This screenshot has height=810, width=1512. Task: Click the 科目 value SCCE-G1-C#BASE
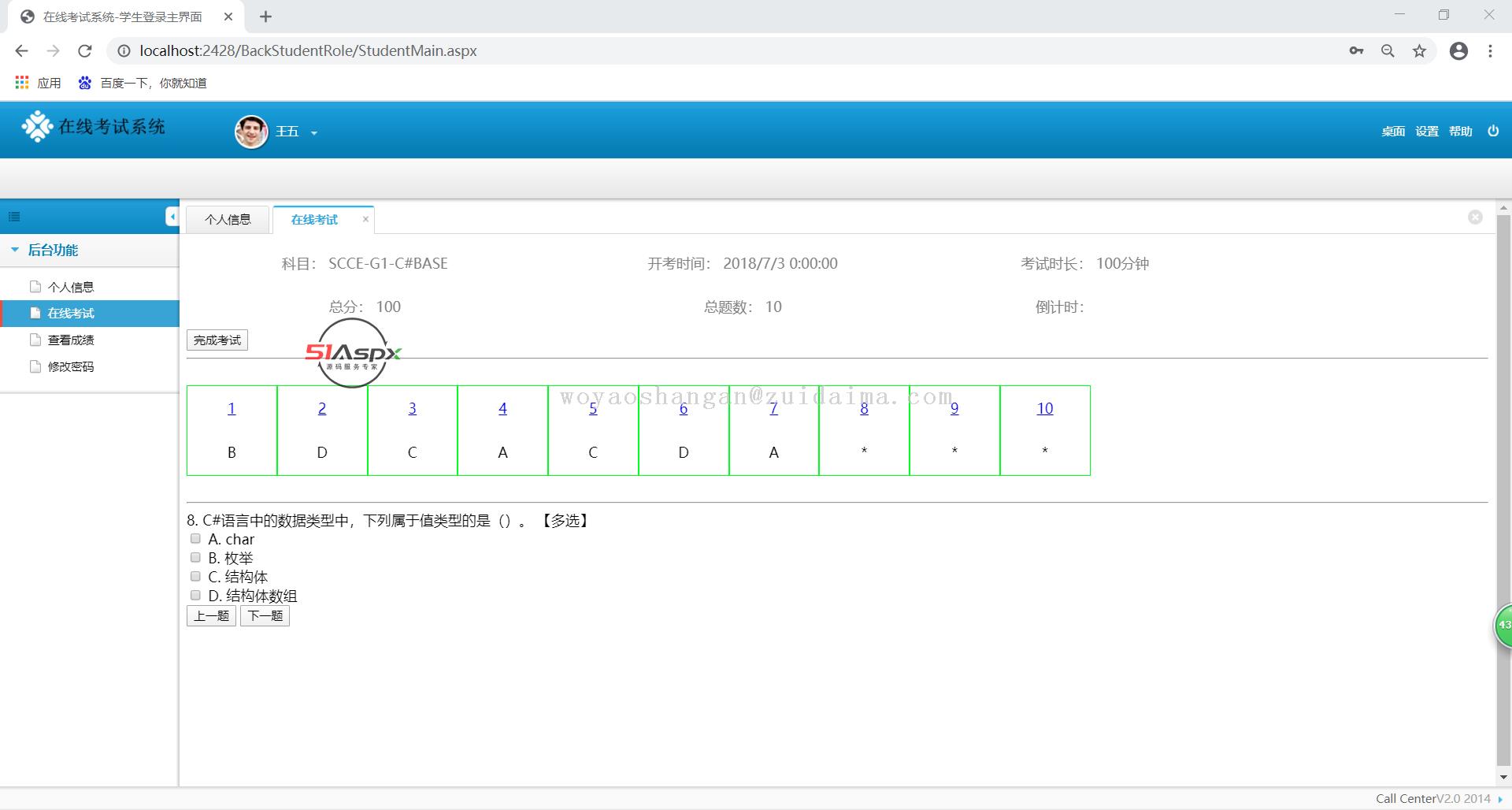(x=388, y=264)
